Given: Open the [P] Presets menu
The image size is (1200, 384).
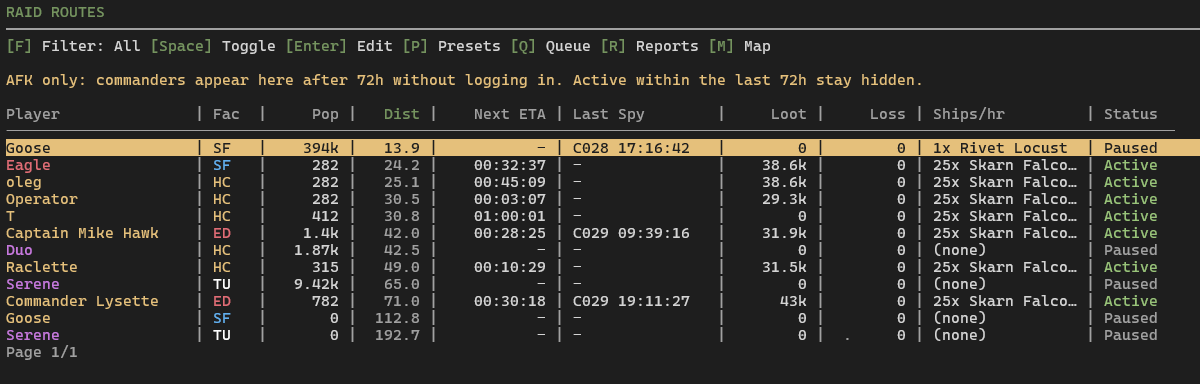Looking at the screenshot, I should 451,46.
